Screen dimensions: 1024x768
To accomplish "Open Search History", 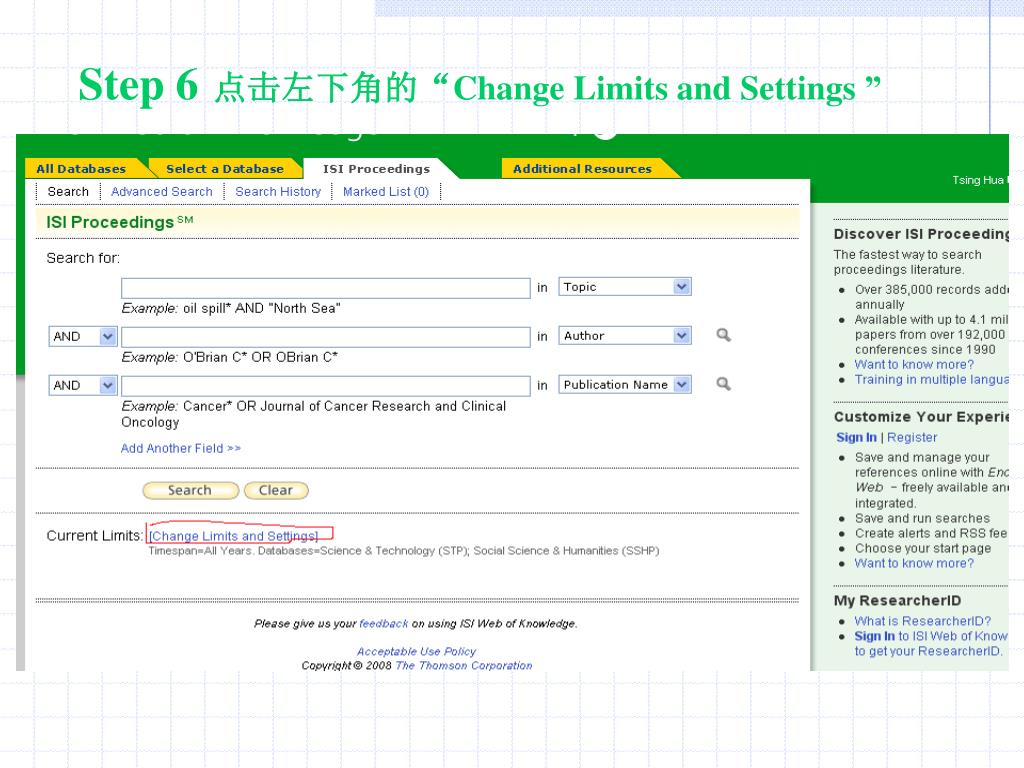I will coord(278,191).
